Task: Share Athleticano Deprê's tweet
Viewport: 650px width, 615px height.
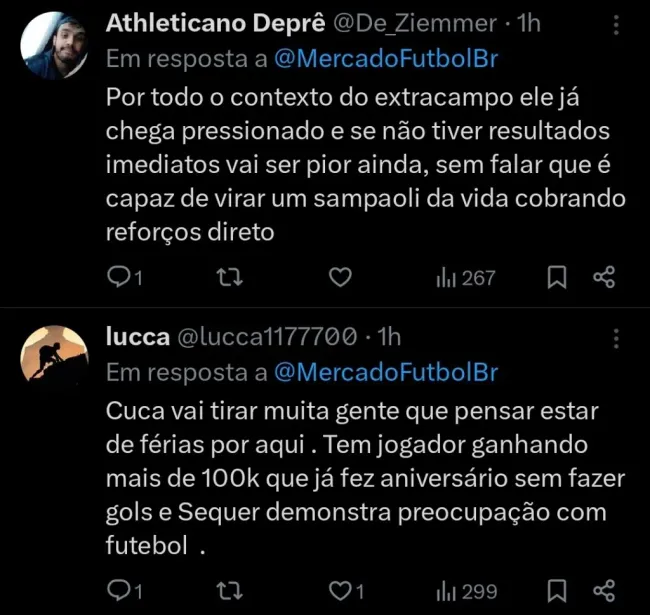Action: pyautogui.click(x=603, y=278)
